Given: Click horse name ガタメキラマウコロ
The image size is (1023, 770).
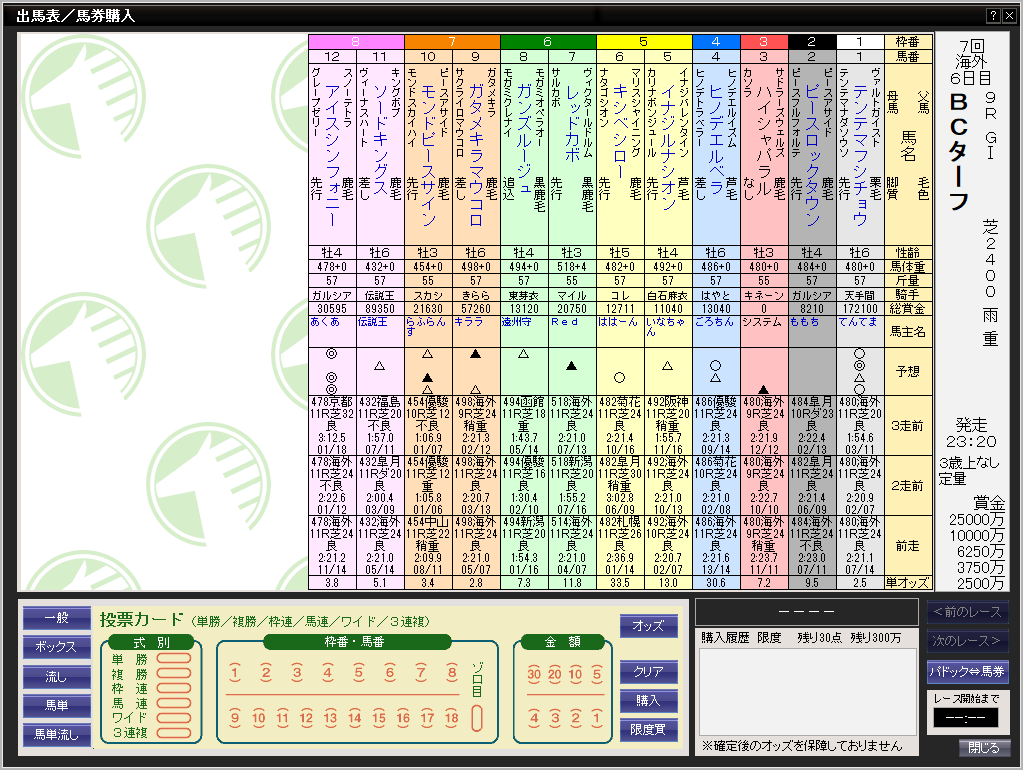Looking at the screenshot, I should pos(476,155).
